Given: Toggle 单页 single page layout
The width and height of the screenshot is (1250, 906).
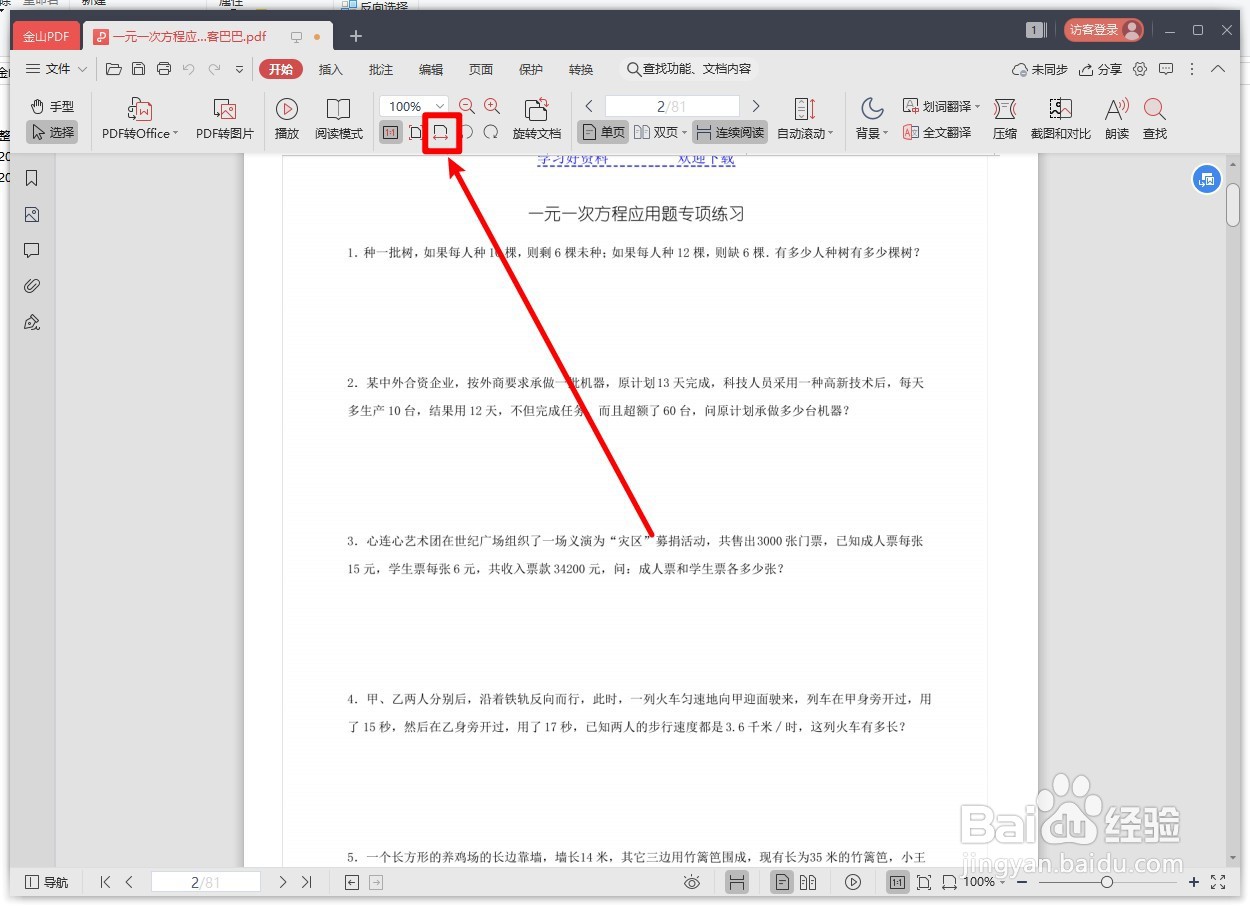Looking at the screenshot, I should 603,132.
